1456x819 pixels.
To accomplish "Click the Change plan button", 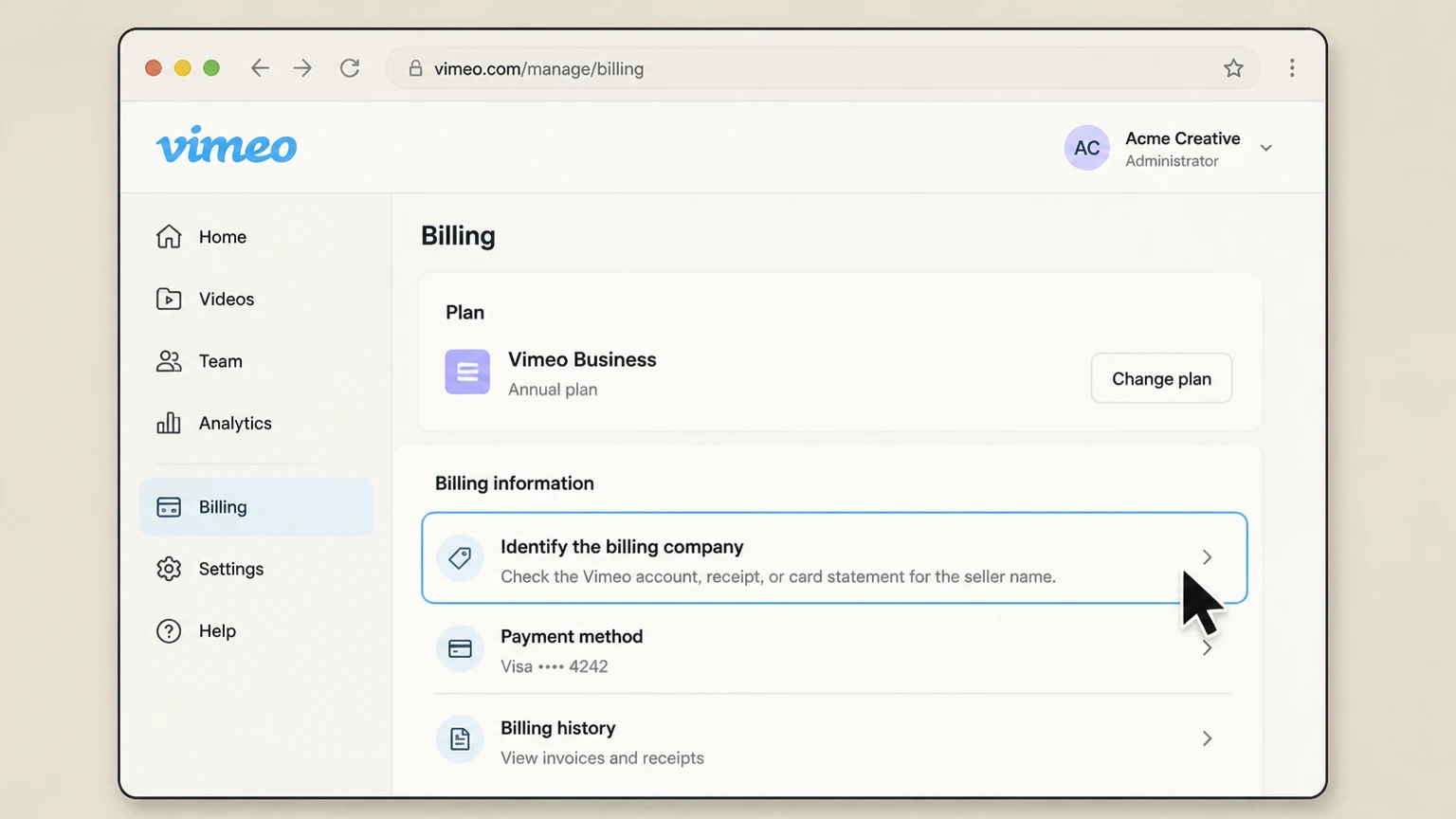I will pyautogui.click(x=1161, y=378).
